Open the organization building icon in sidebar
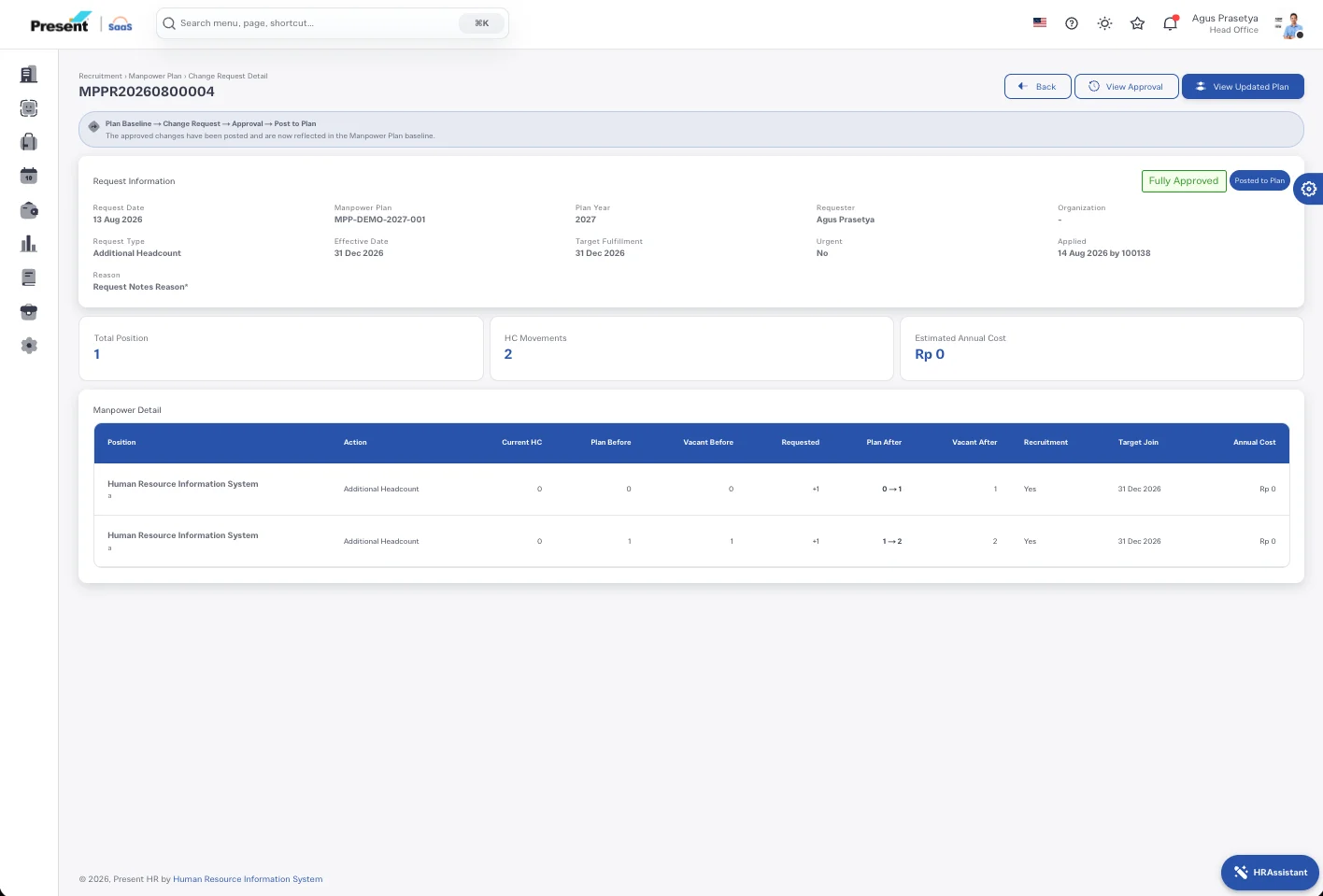This screenshot has width=1323, height=896. coord(29,74)
